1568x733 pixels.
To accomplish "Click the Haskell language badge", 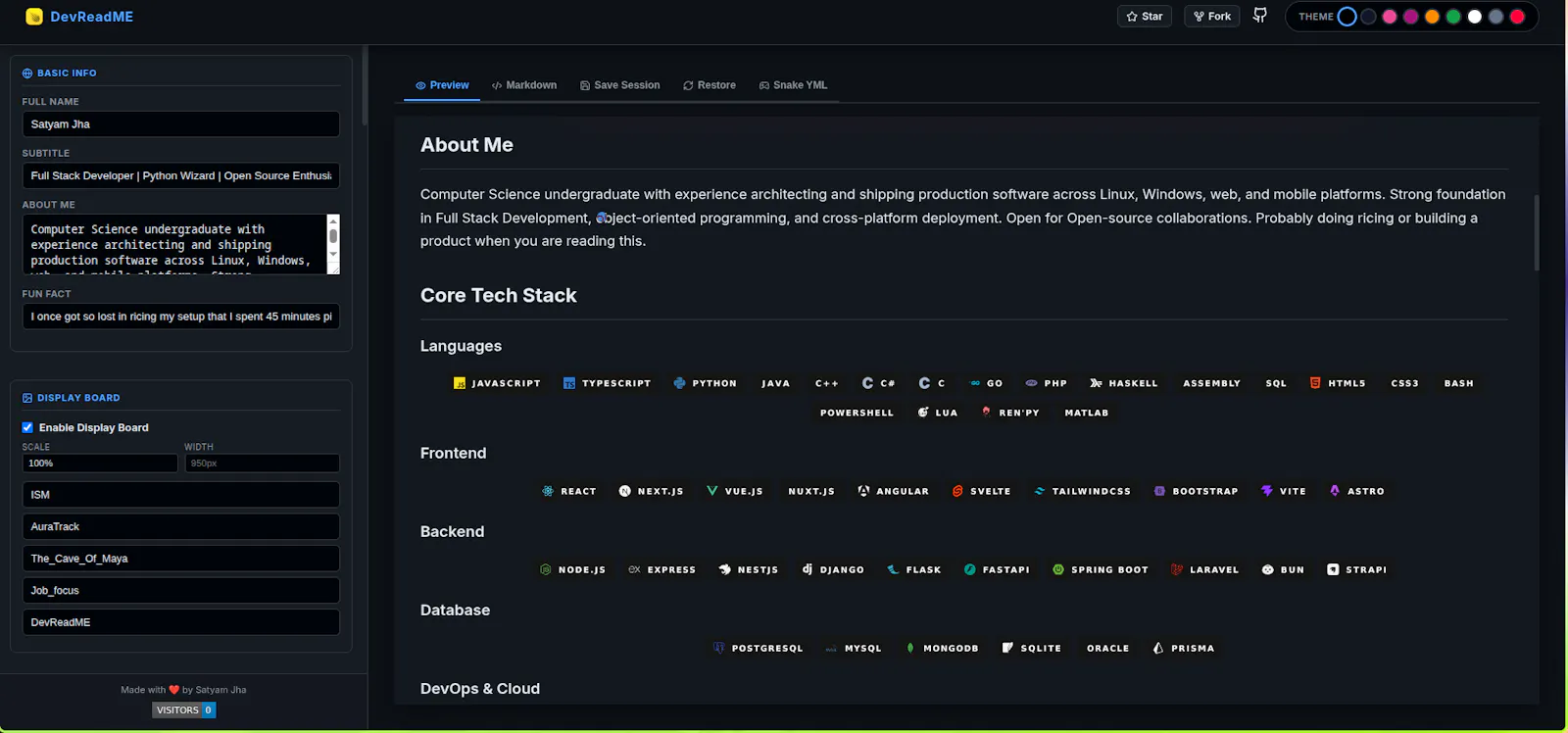I will (1124, 383).
